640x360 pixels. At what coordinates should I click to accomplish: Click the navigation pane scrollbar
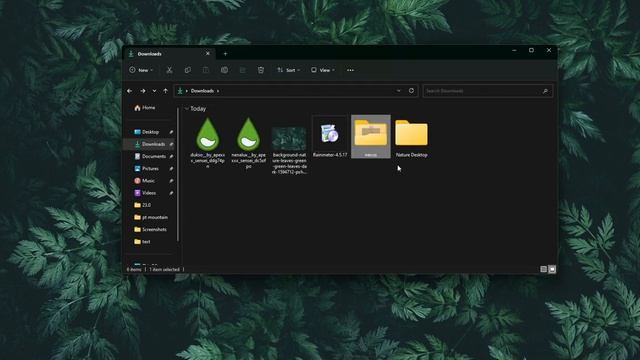pos(178,174)
